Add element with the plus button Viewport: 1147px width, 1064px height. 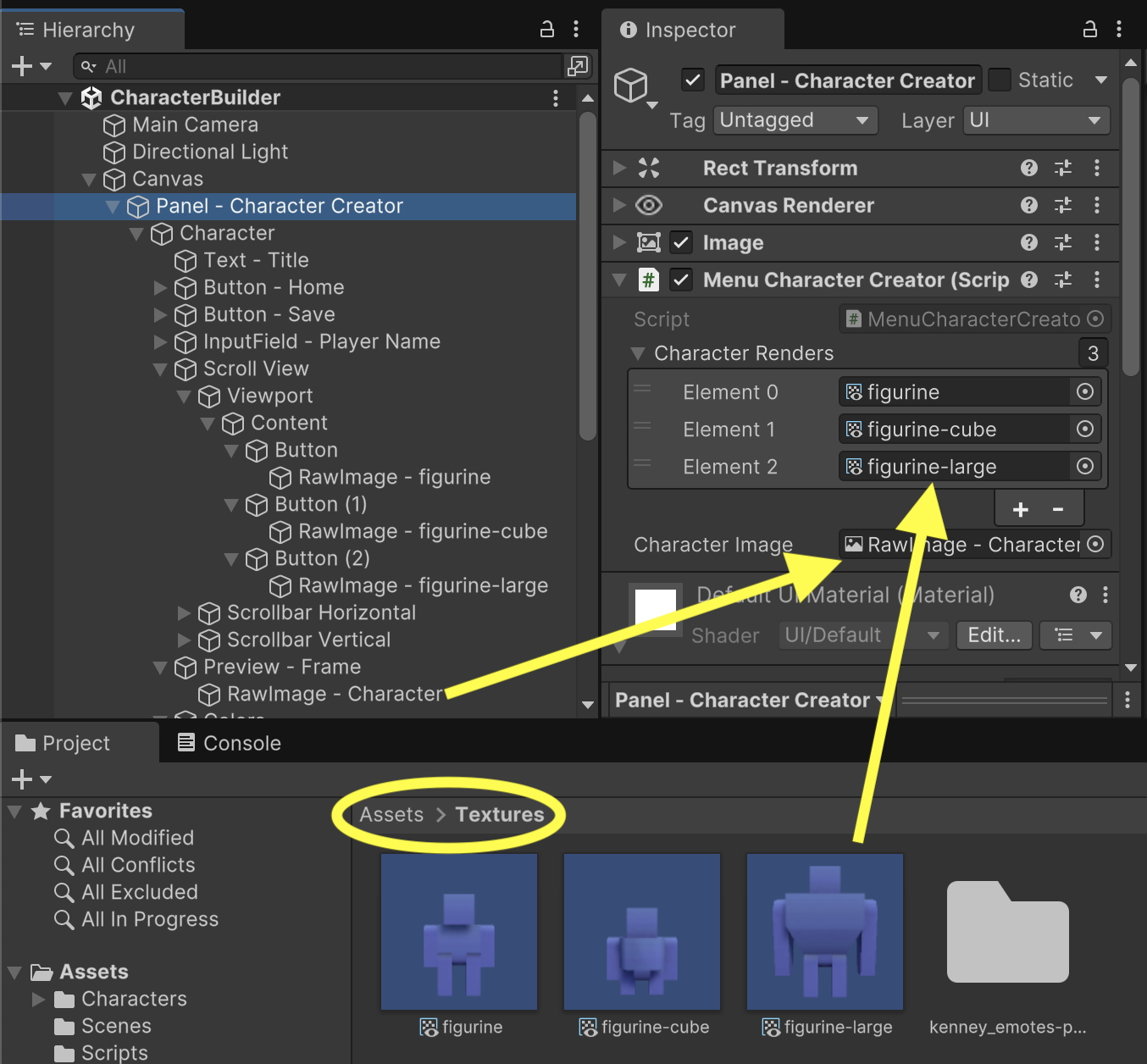pyautogui.click(x=1021, y=509)
